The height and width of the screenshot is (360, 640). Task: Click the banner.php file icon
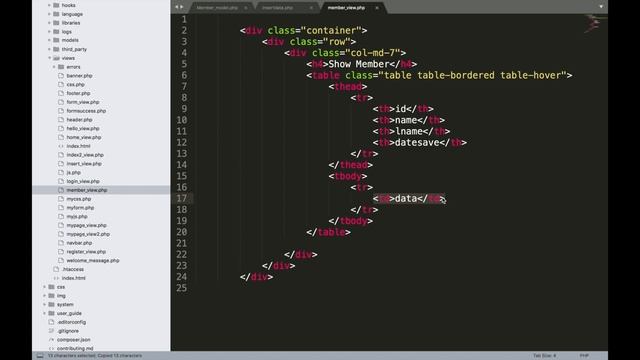(x=61, y=76)
